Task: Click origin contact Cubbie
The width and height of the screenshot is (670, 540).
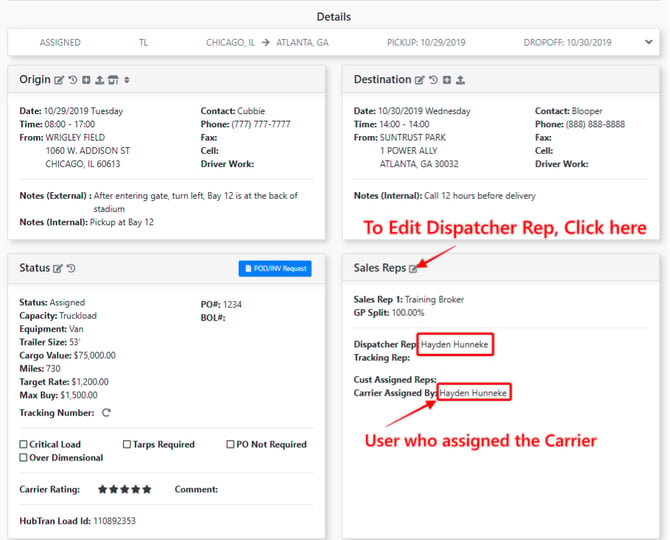Action: [251, 111]
